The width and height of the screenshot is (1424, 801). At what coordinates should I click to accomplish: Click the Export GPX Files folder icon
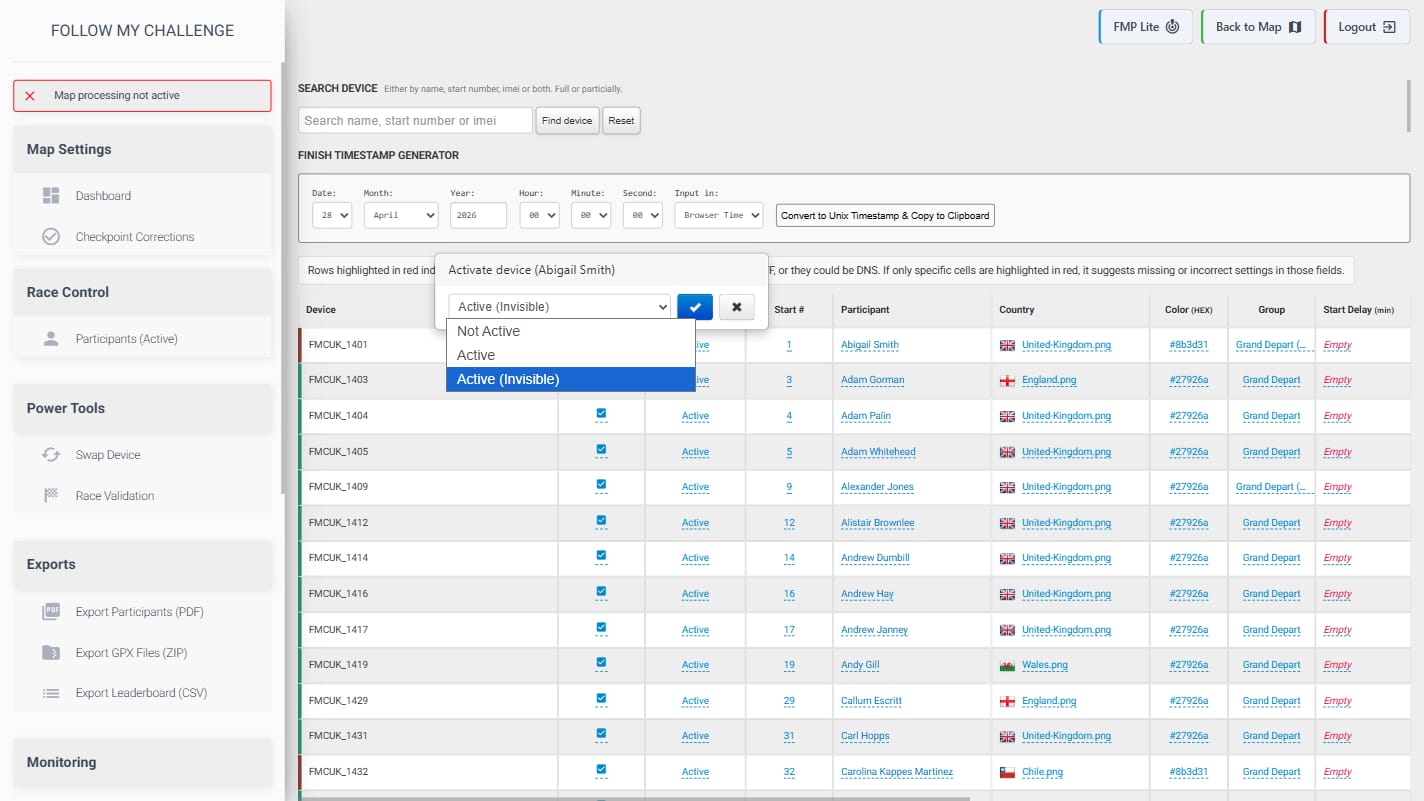[x=51, y=653]
